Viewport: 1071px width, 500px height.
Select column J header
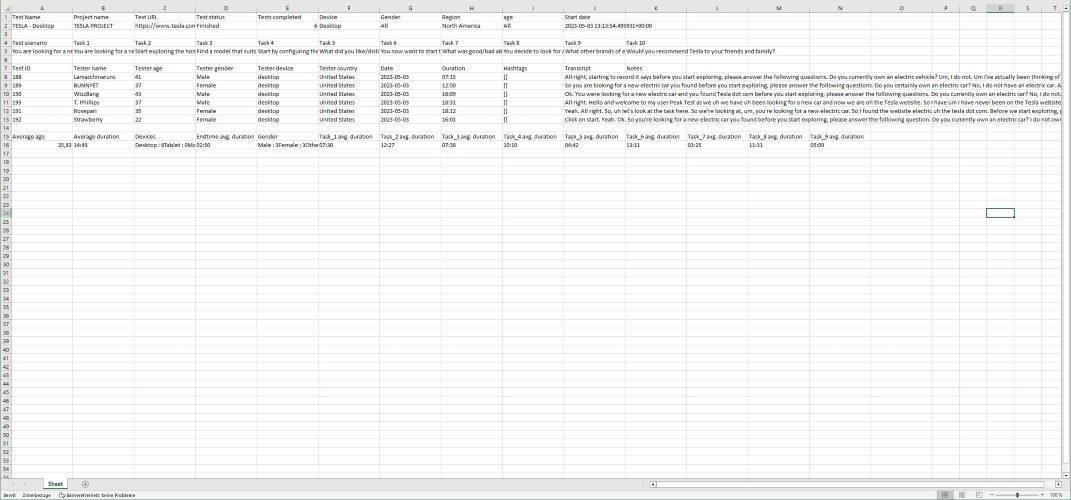pyautogui.click(x=594, y=8)
